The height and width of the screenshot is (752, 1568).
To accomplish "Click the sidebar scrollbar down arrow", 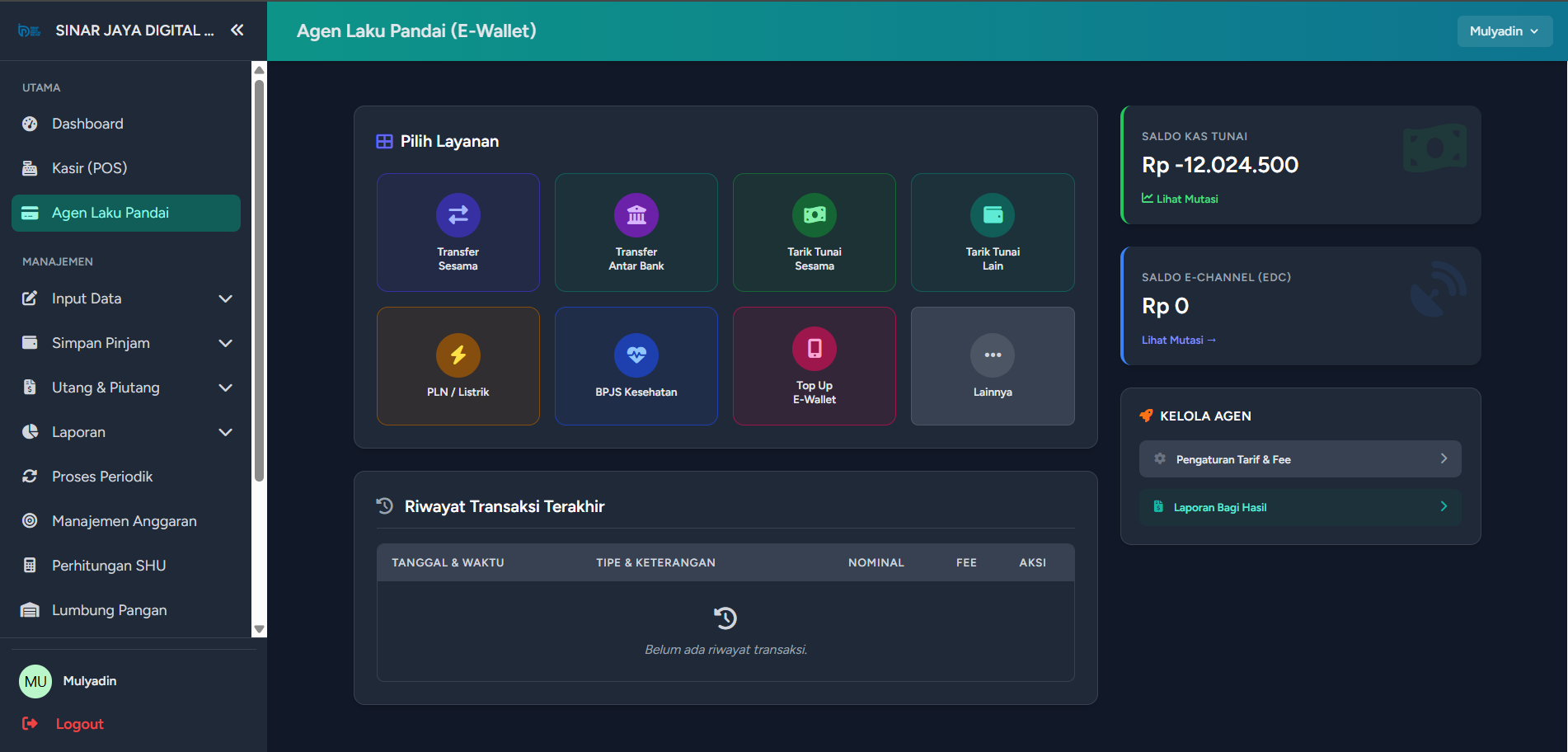I will (x=259, y=629).
